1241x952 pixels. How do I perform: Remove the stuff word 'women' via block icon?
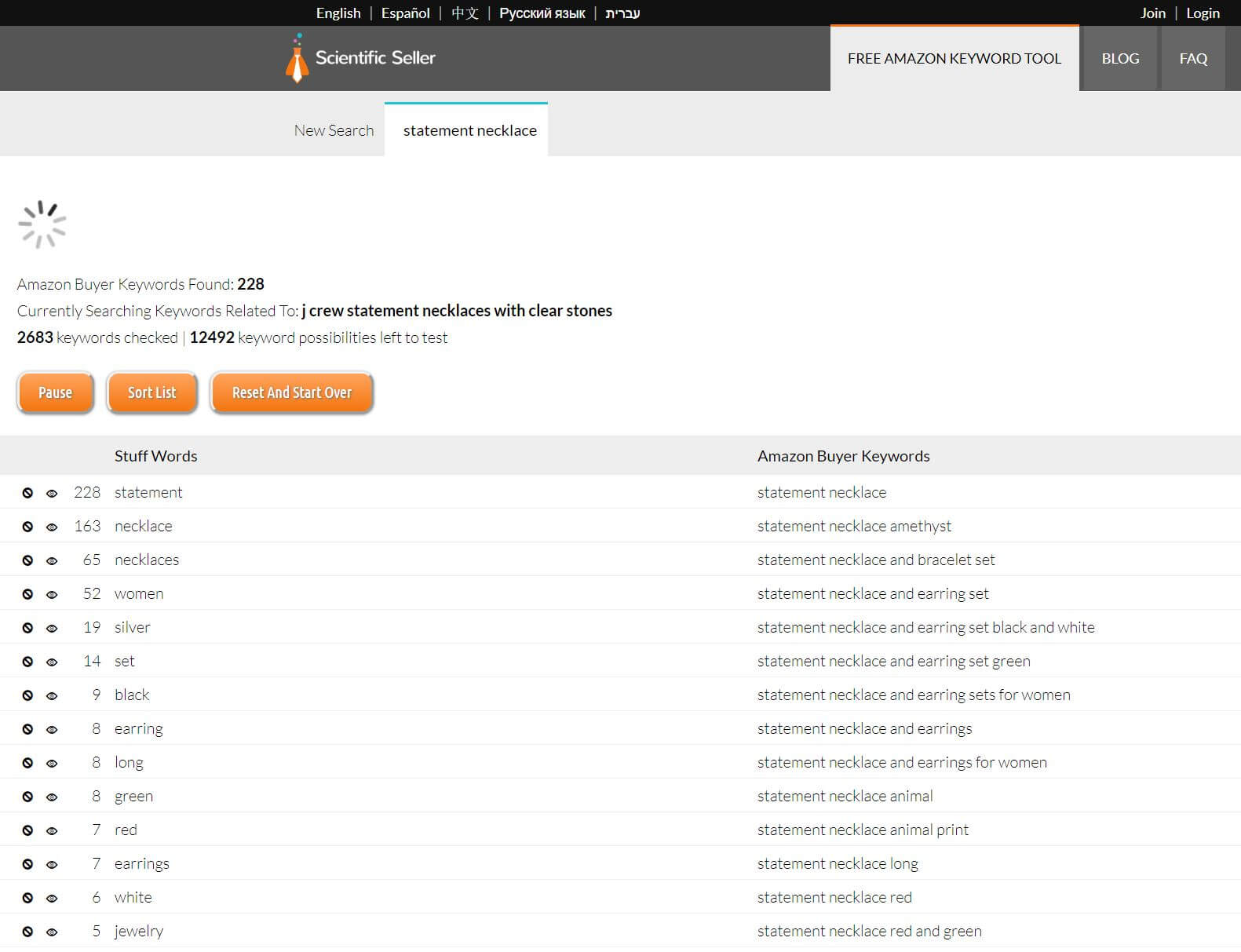(27, 594)
